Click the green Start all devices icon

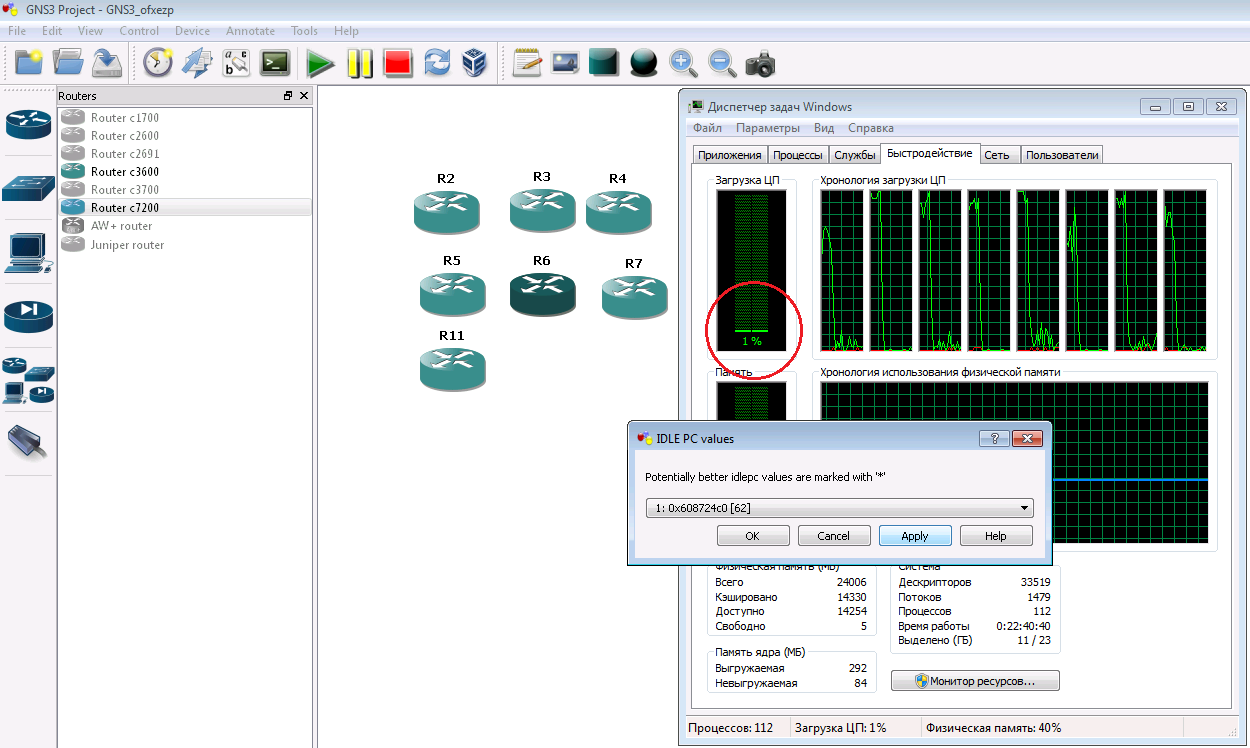tap(321, 64)
